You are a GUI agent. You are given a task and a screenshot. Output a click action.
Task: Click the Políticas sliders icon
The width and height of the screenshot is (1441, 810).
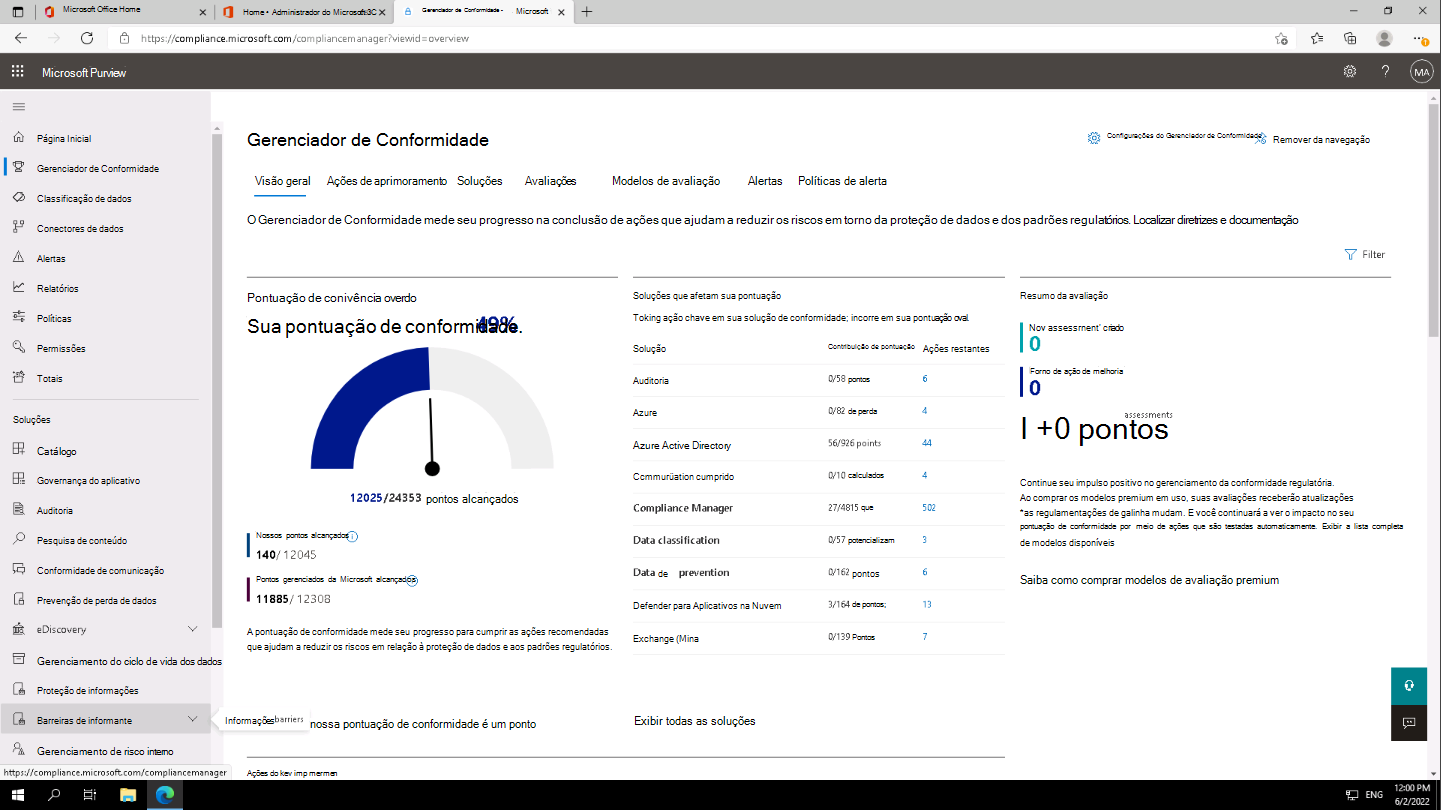pos(18,318)
